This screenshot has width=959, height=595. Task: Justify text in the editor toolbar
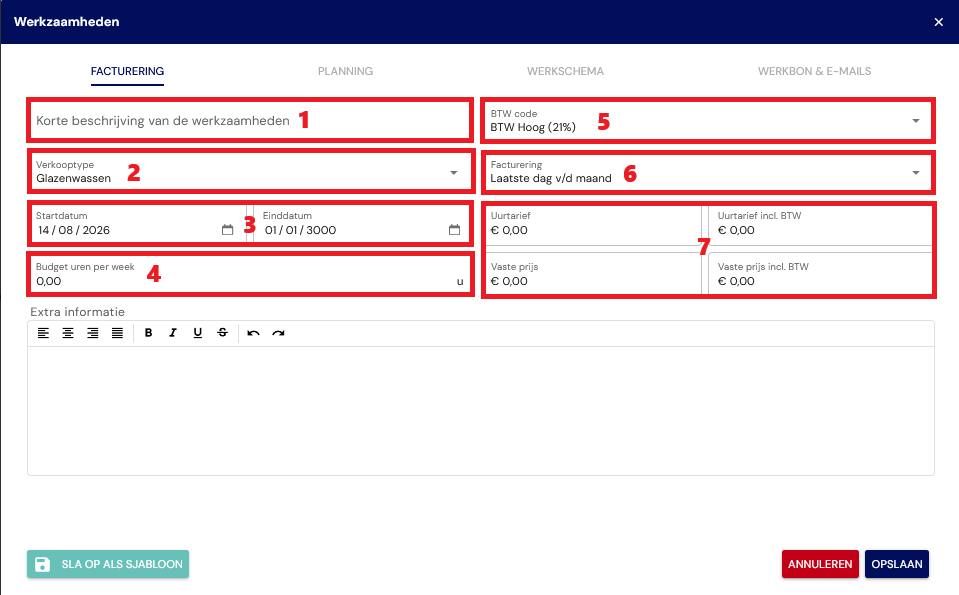(117, 333)
